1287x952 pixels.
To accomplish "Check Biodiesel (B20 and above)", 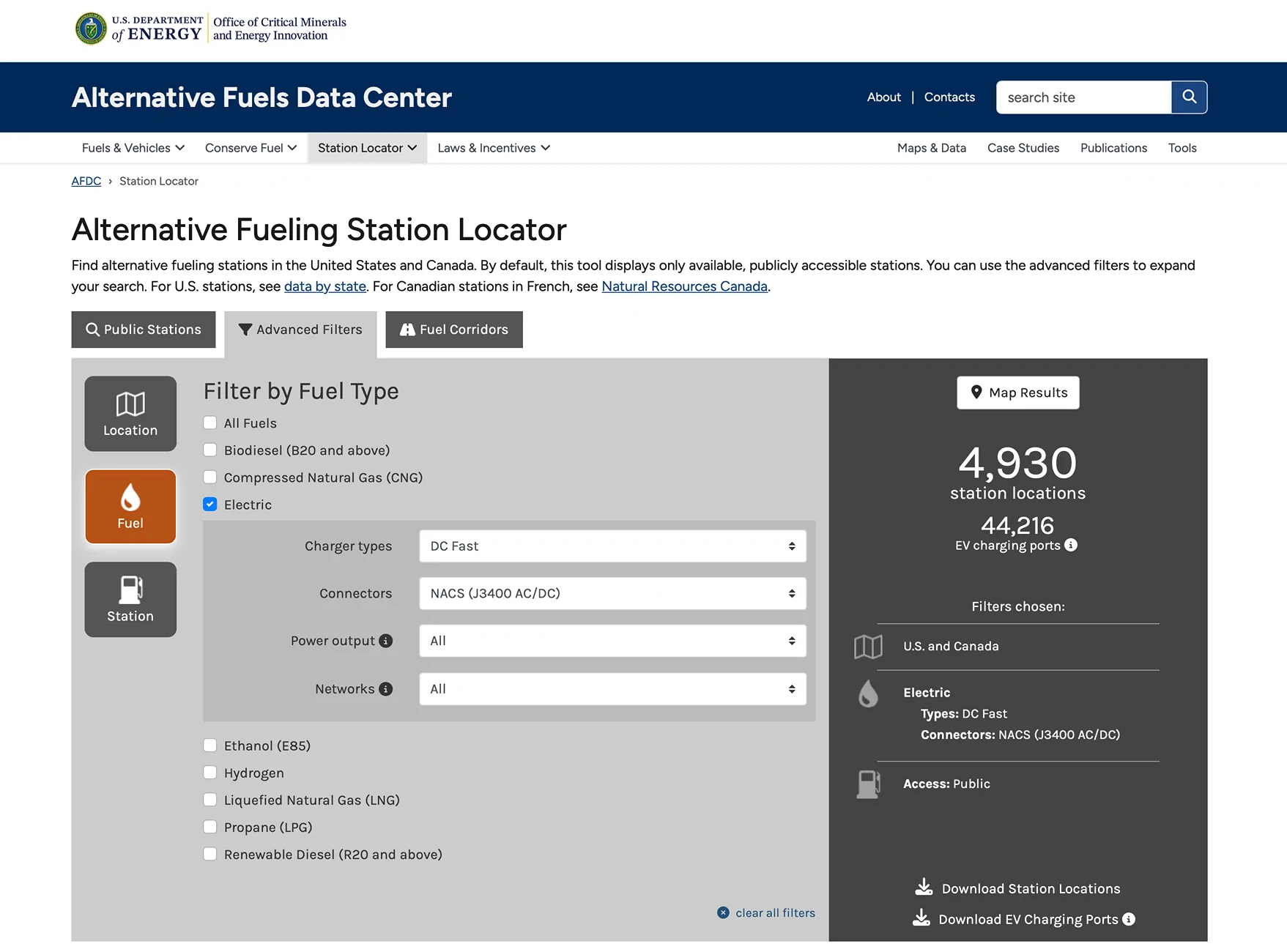I will [210, 450].
